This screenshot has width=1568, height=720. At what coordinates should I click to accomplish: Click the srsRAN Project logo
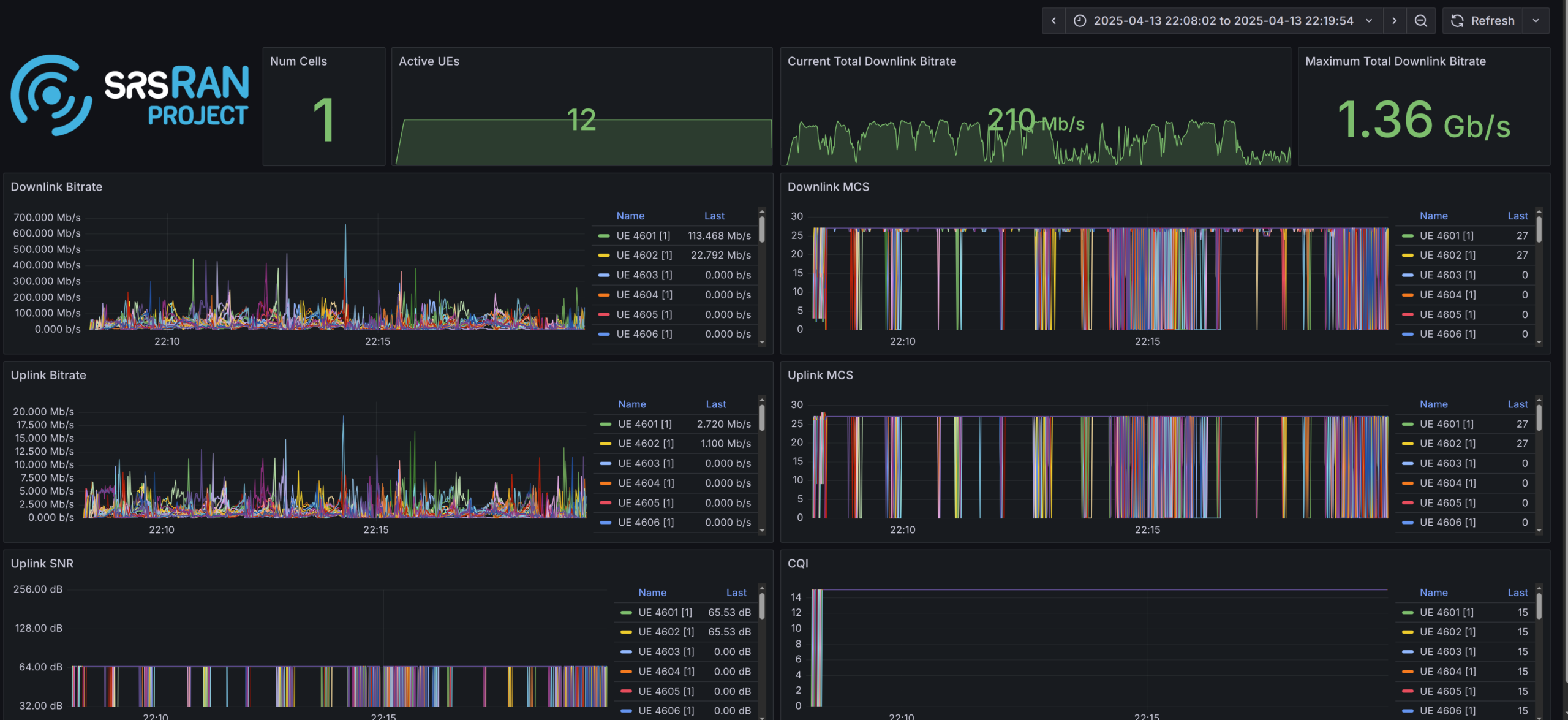130,95
